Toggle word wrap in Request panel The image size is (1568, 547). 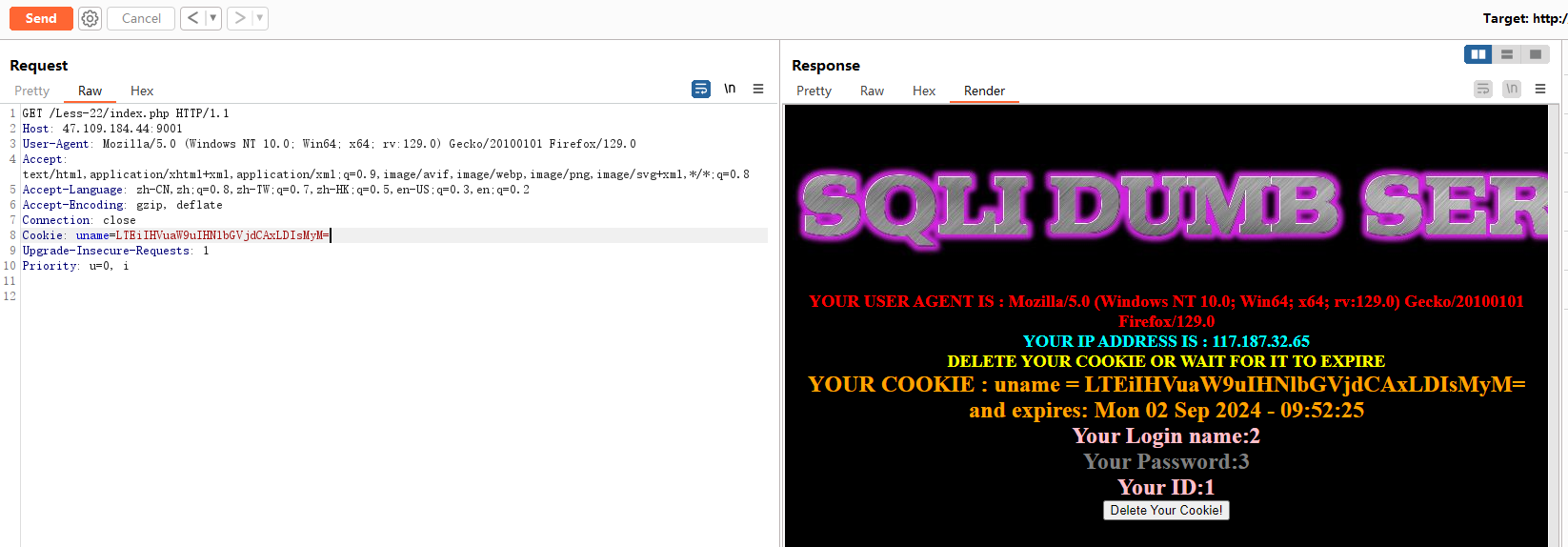[701, 89]
